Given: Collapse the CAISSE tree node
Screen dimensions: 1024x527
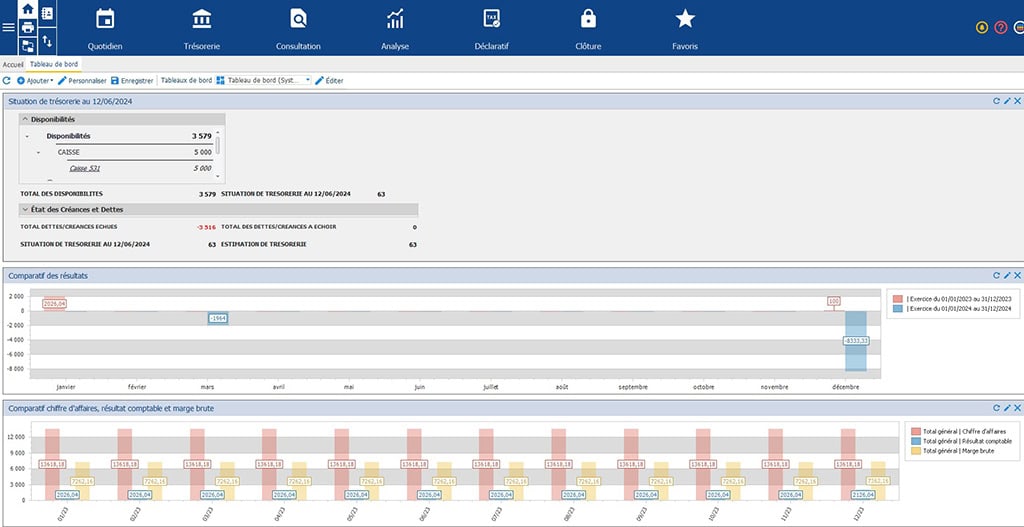Looking at the screenshot, I should coord(39,152).
